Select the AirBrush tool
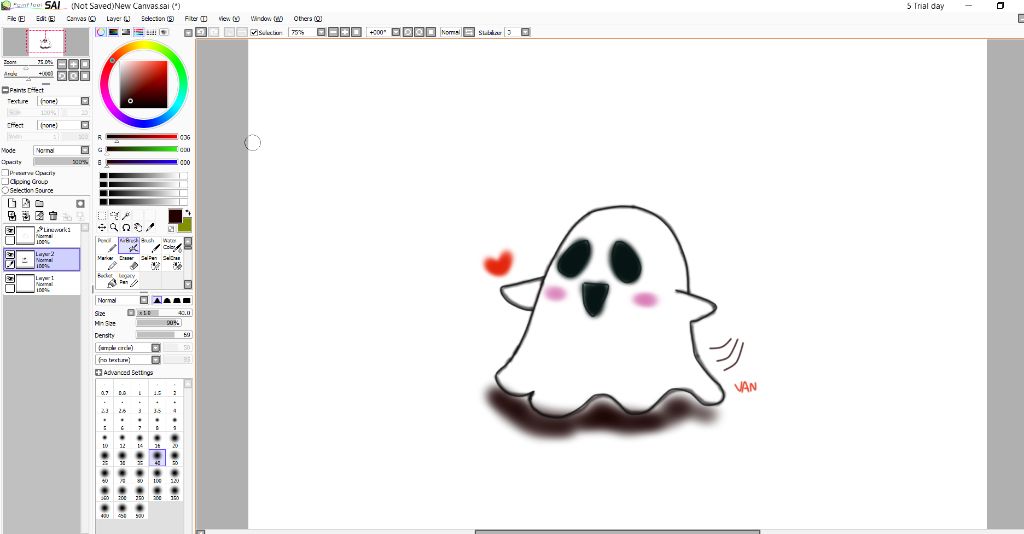 click(129, 245)
